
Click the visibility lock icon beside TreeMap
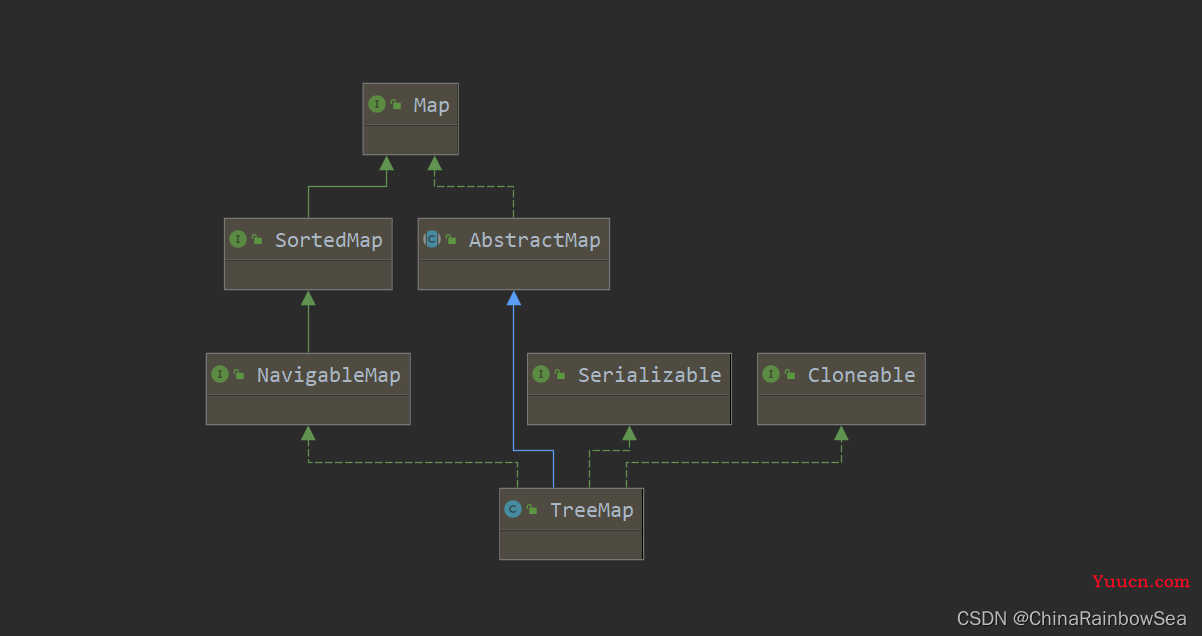(x=533, y=510)
